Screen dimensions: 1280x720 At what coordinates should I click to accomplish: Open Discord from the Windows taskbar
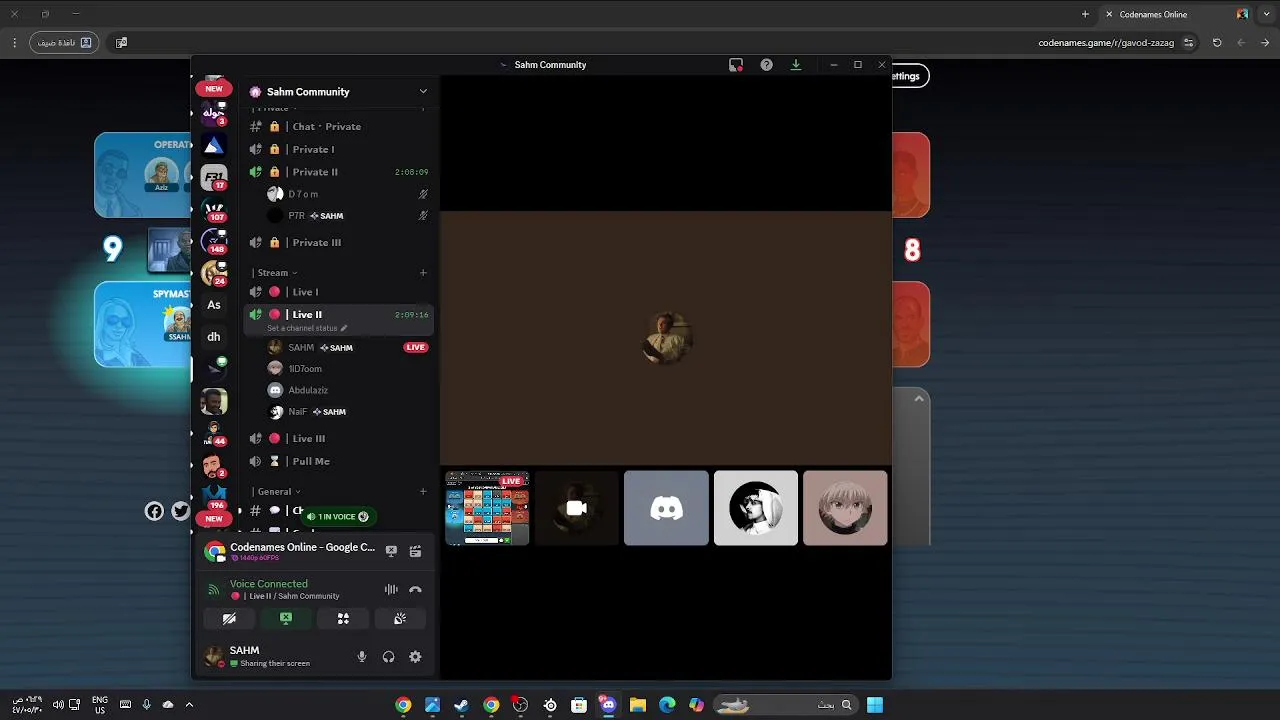608,705
